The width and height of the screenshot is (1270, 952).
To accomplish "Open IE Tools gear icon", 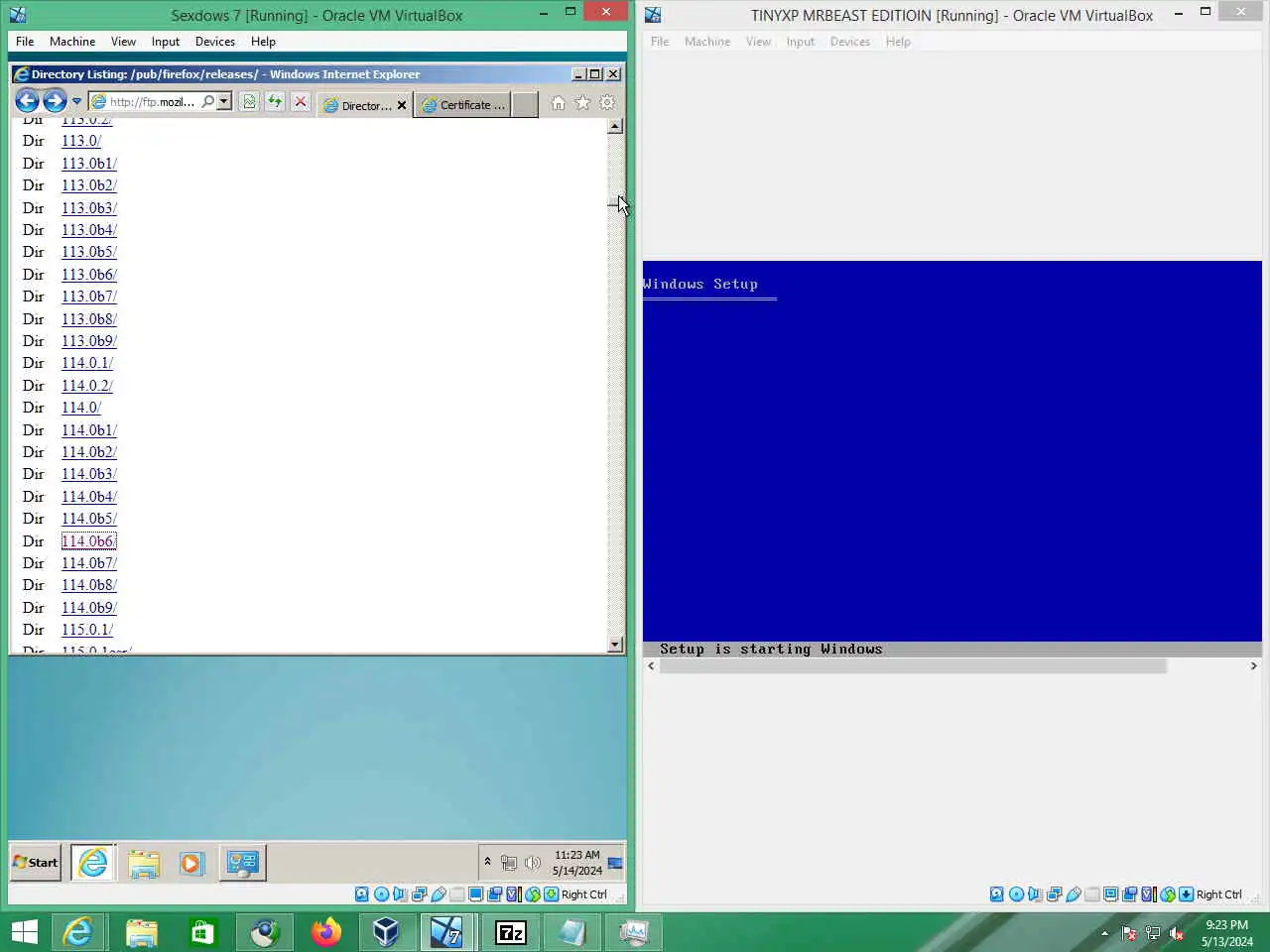I will (607, 103).
